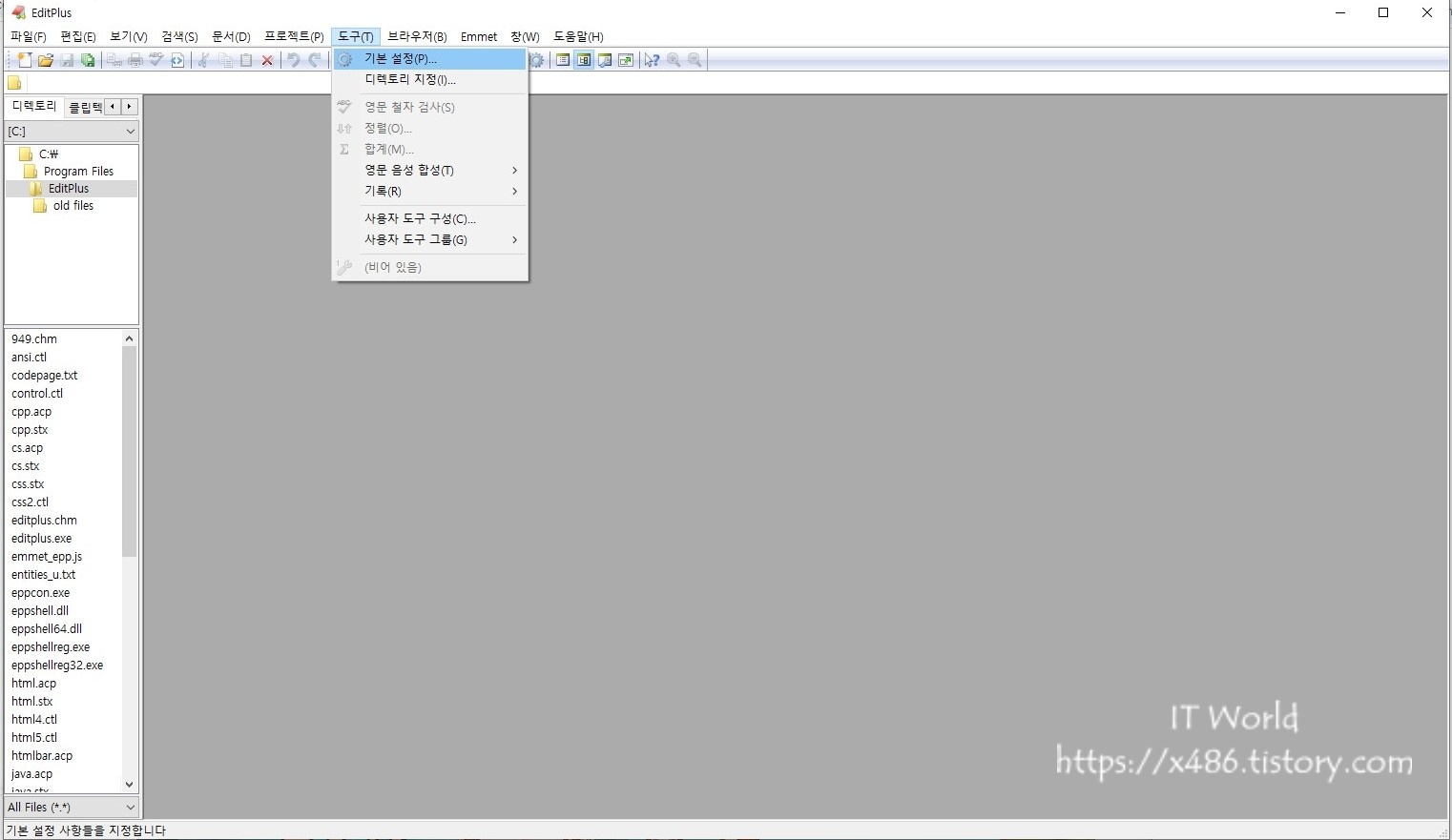Select the C:₩ root folder
The width and height of the screenshot is (1452, 840).
coord(49,154)
